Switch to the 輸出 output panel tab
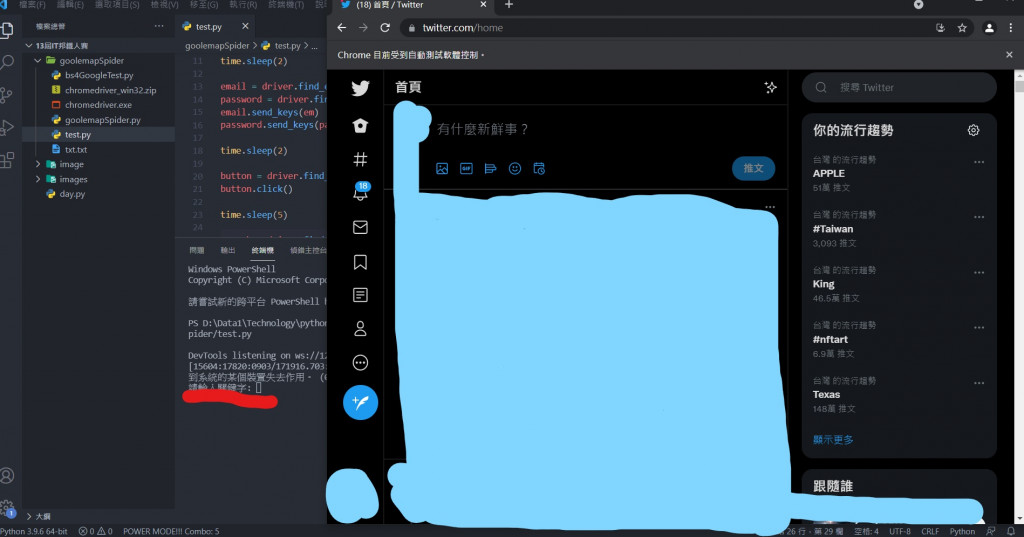Image resolution: width=1024 pixels, height=537 pixels. pos(227,250)
